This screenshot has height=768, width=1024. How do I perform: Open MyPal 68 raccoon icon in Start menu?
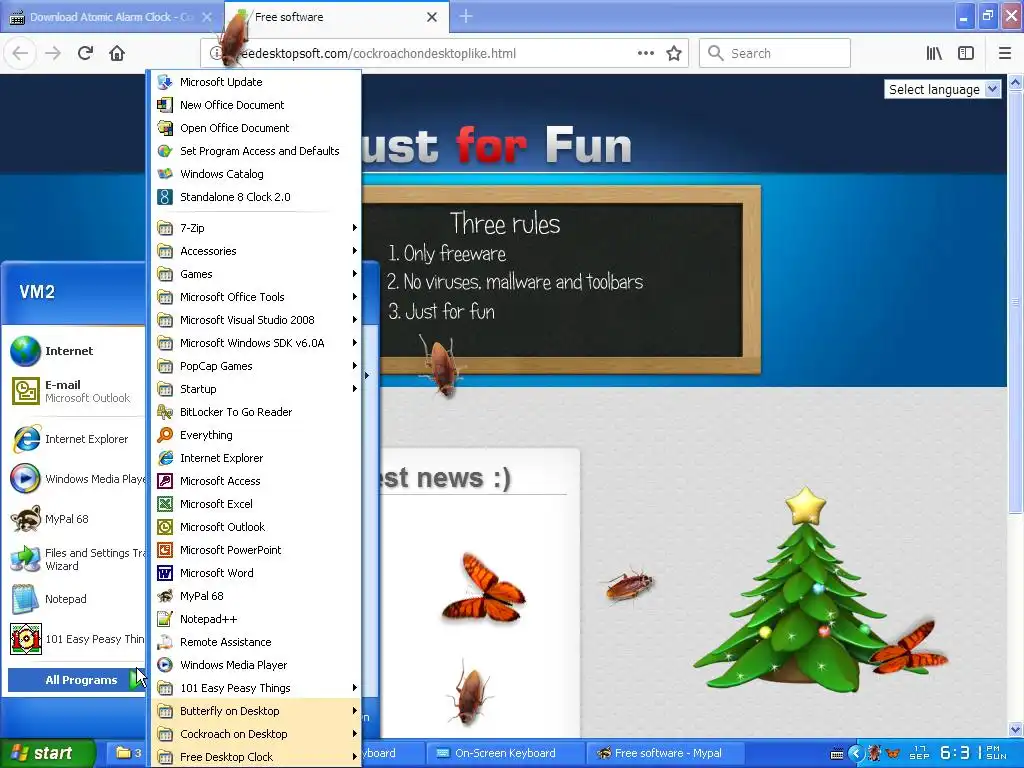pyautogui.click(x=26, y=519)
